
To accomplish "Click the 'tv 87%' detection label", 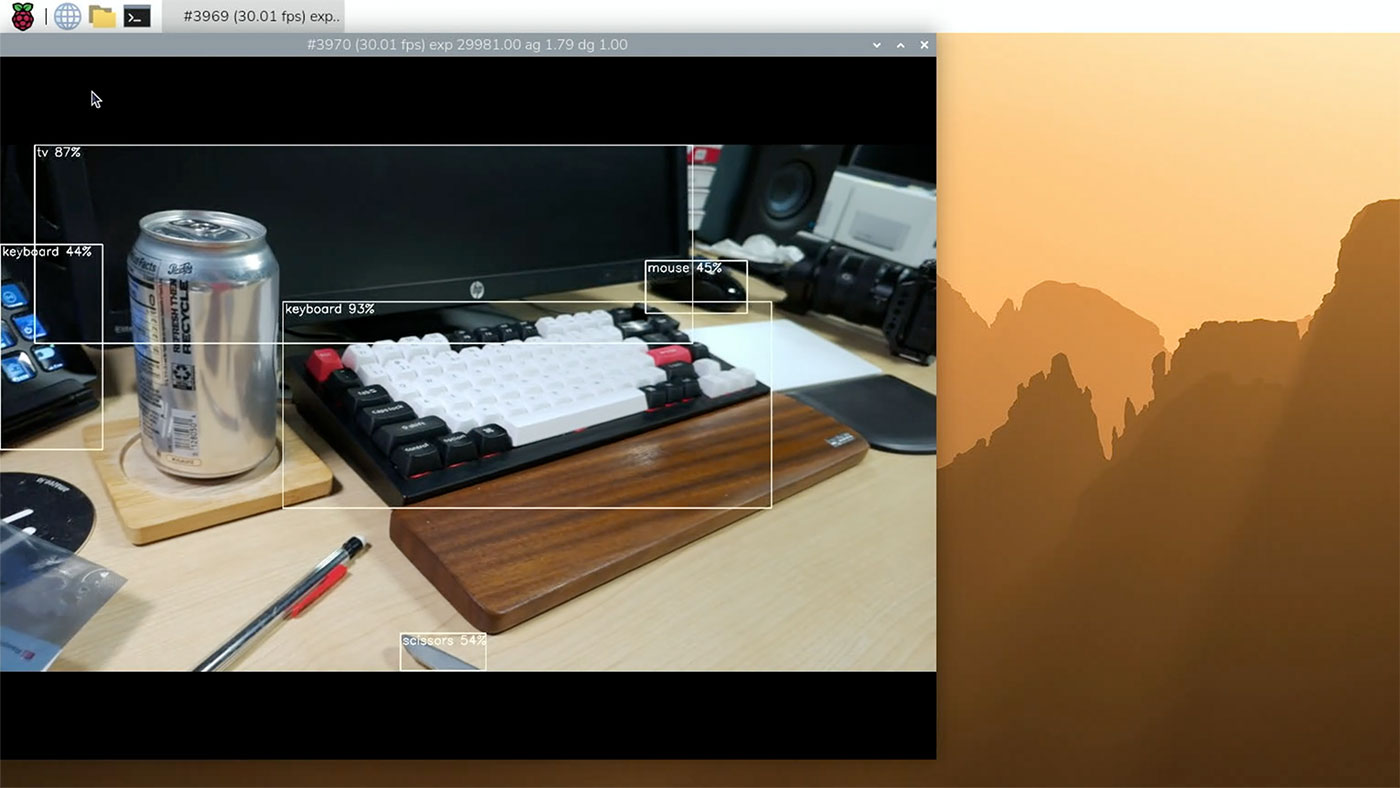I will coord(58,152).
